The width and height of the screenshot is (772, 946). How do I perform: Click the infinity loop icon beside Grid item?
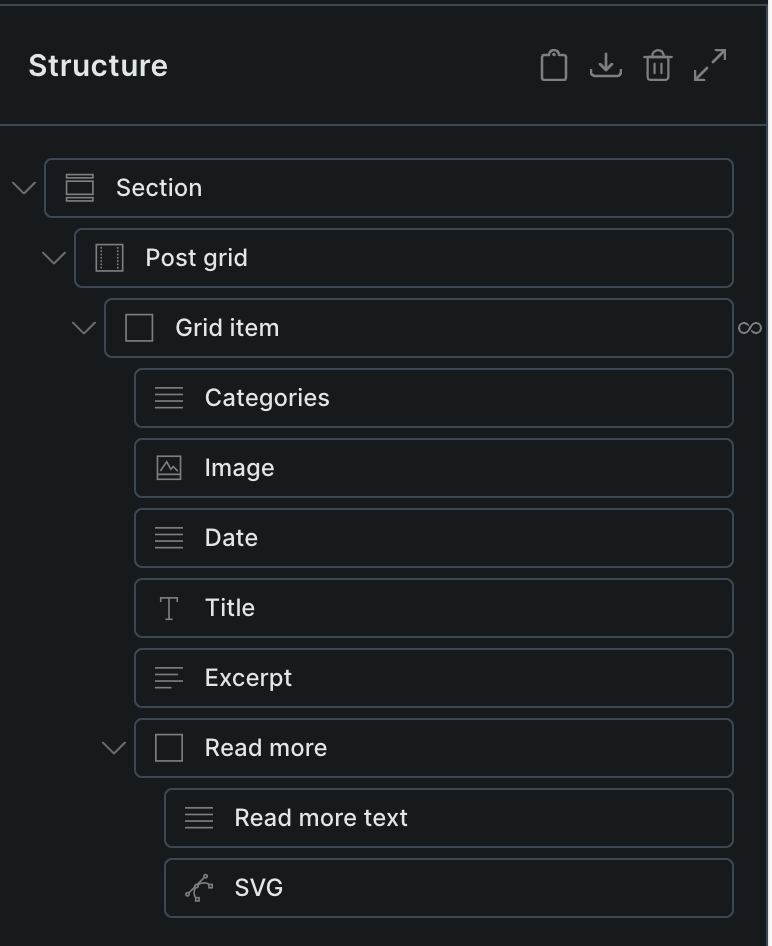749,328
